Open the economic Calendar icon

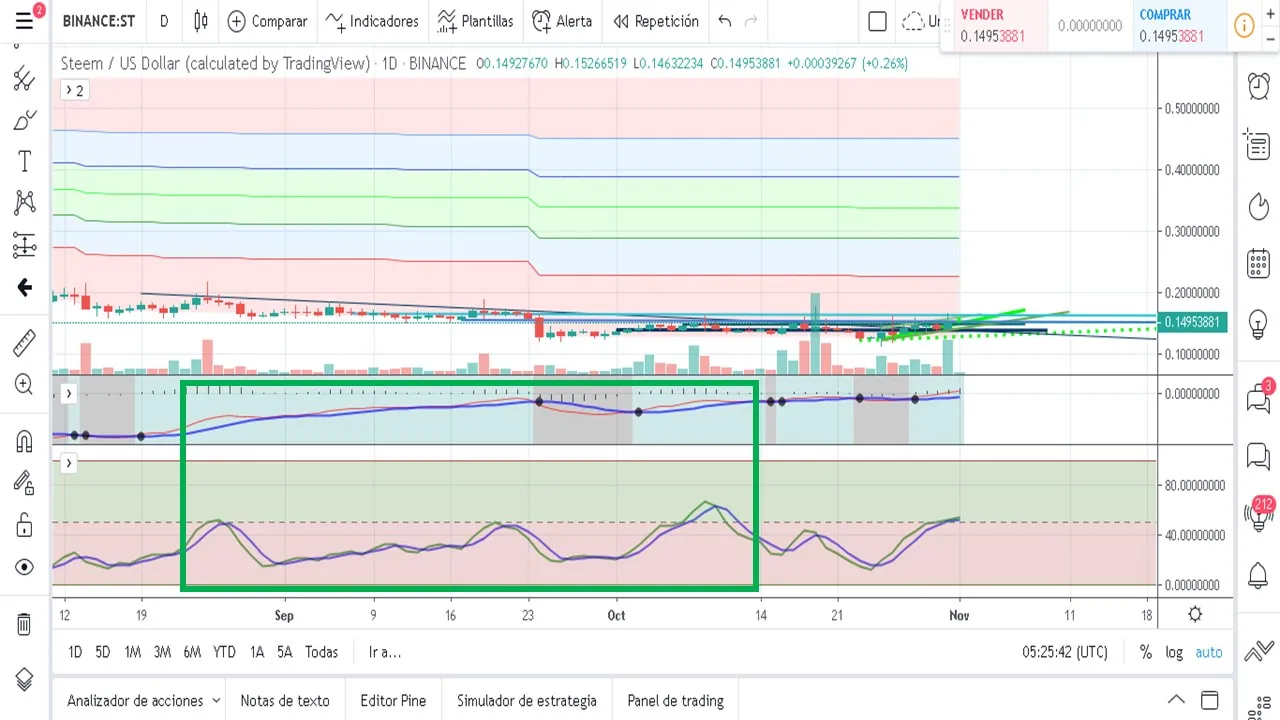pyautogui.click(x=1258, y=264)
